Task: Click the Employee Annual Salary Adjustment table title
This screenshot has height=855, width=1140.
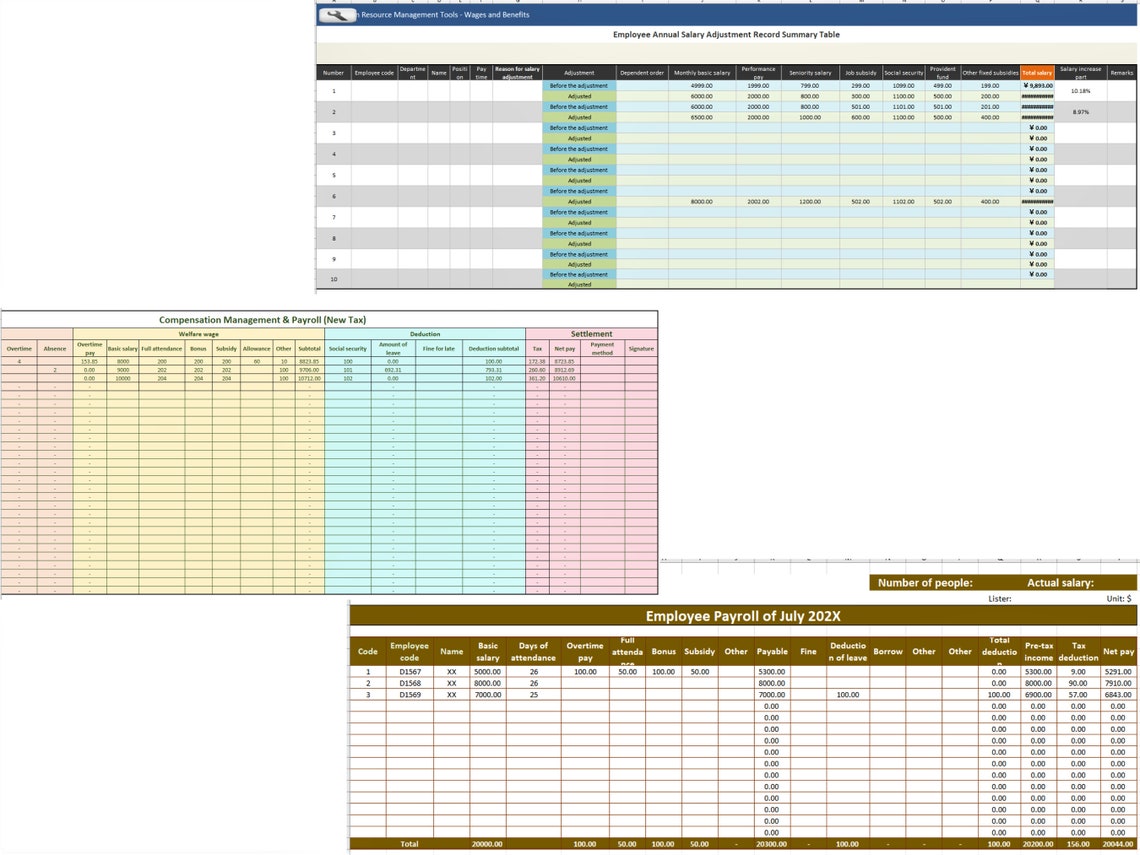Action: (724, 34)
